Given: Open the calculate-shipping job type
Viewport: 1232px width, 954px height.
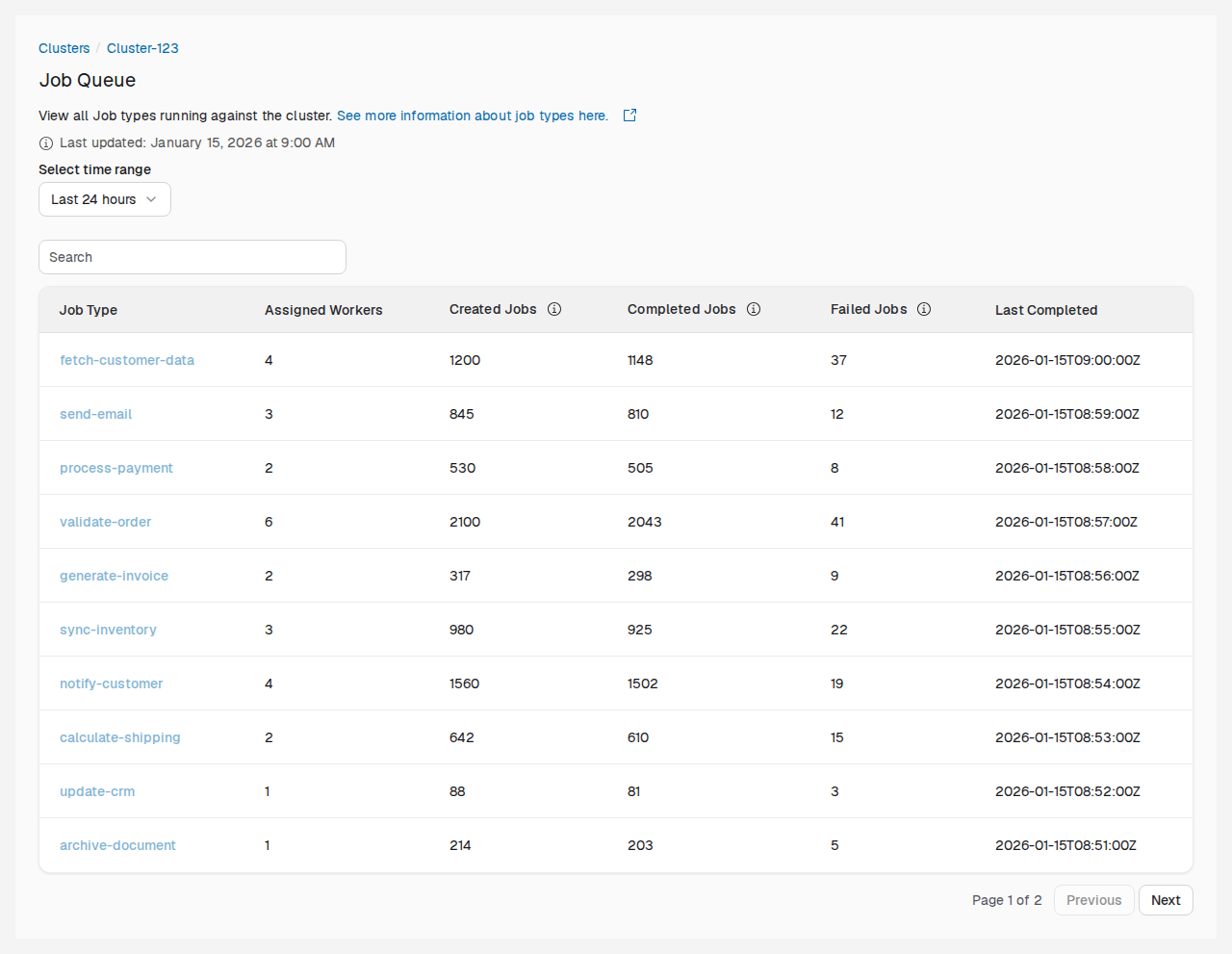Looking at the screenshot, I should coord(120,737).
